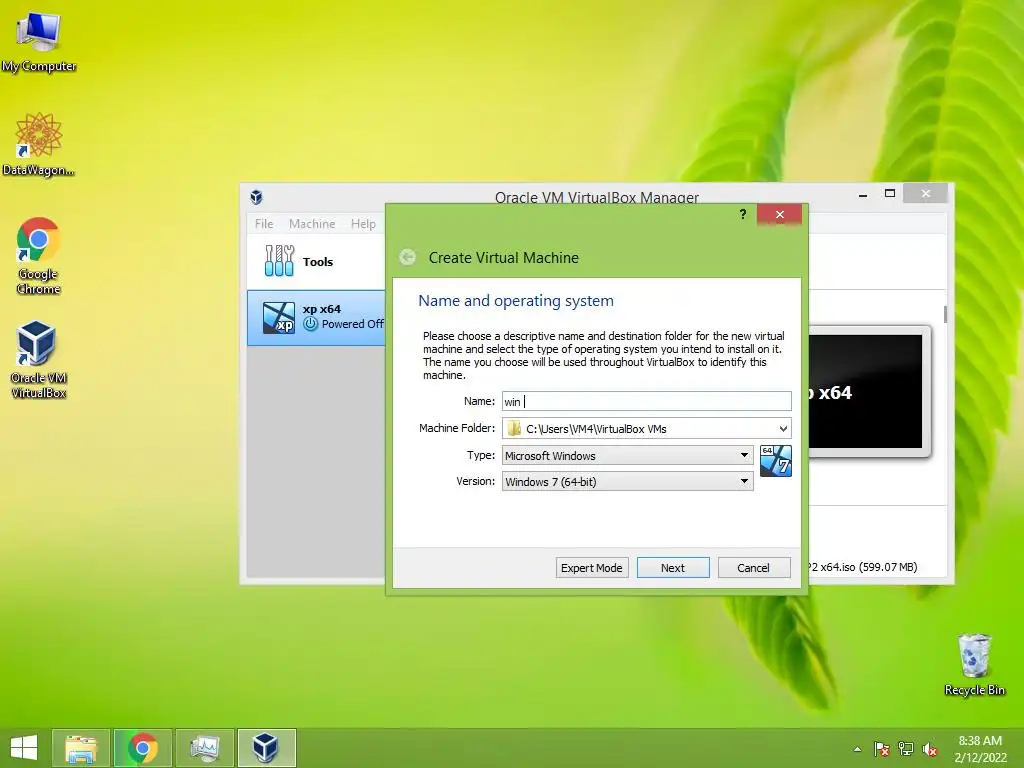Click the wizard back arrow
The width and height of the screenshot is (1024, 768).
408,257
